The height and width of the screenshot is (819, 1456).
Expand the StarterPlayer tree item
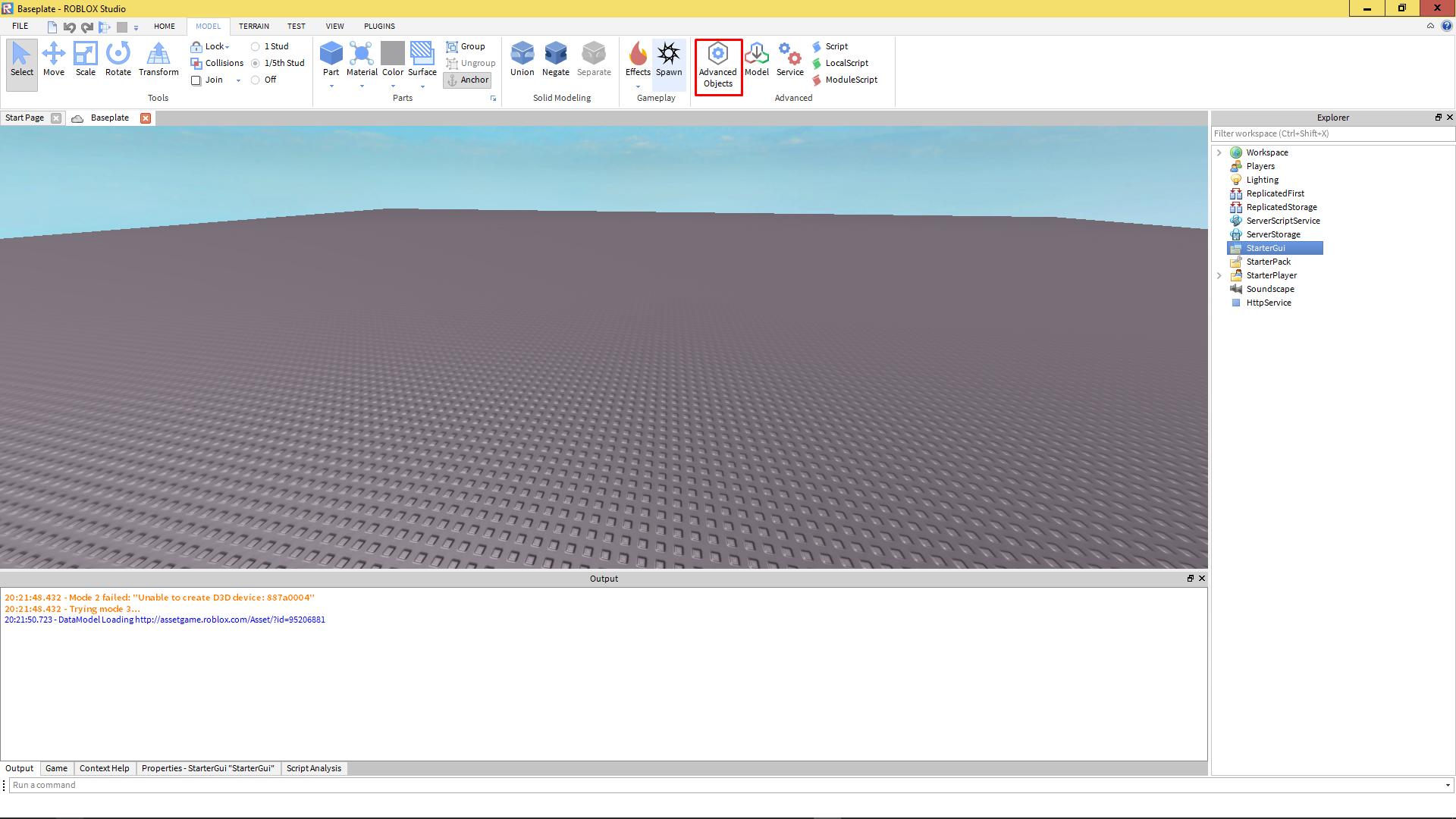tap(1218, 275)
